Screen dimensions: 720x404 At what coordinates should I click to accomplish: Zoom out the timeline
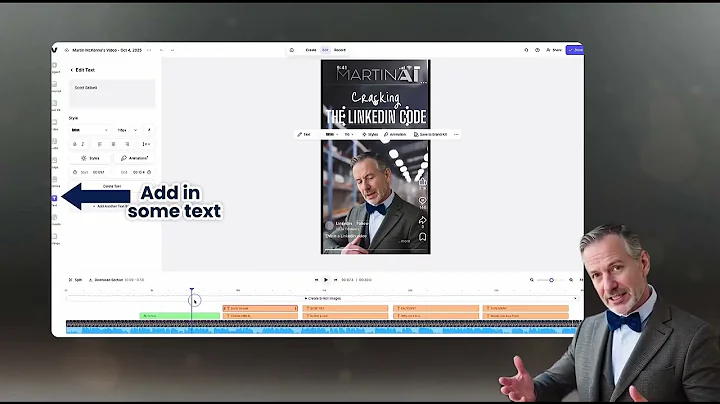click(532, 280)
